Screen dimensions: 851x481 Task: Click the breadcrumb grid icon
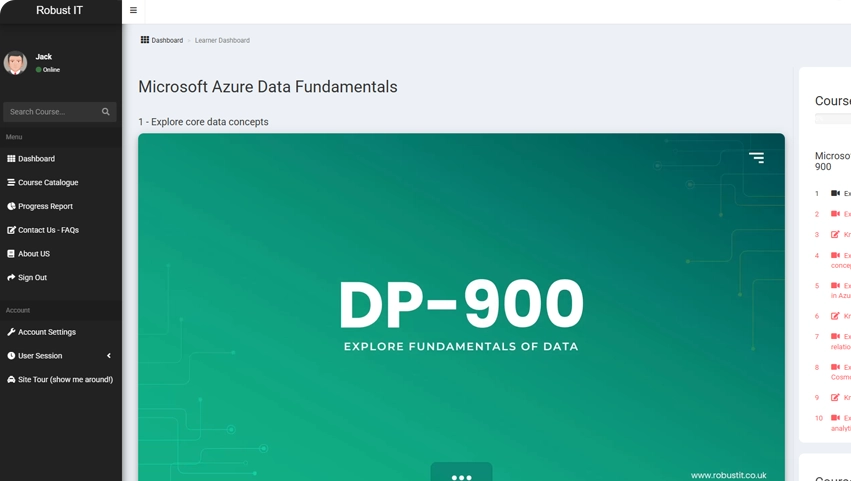point(145,40)
